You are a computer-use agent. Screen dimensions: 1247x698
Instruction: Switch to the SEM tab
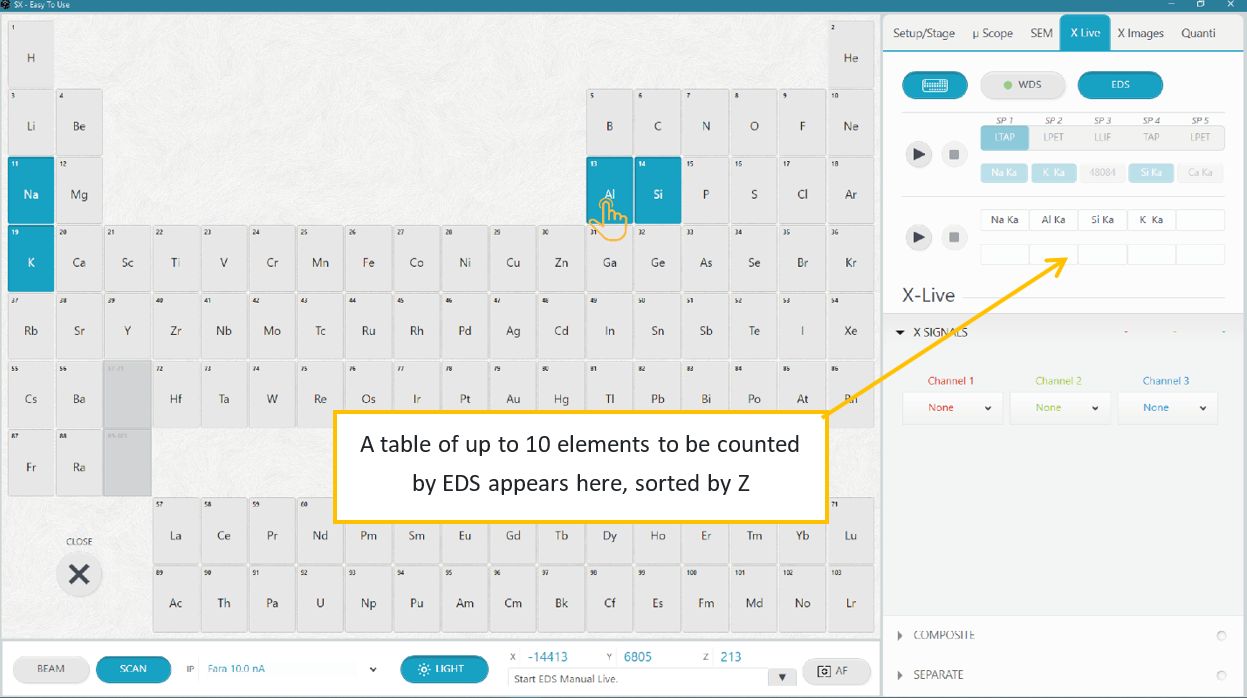point(1041,33)
